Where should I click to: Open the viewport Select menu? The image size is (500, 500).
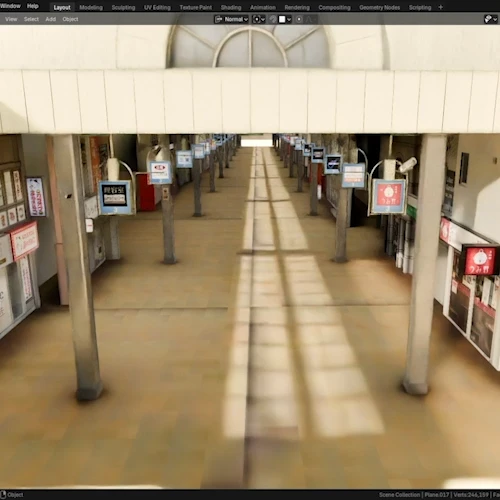pyautogui.click(x=31, y=19)
